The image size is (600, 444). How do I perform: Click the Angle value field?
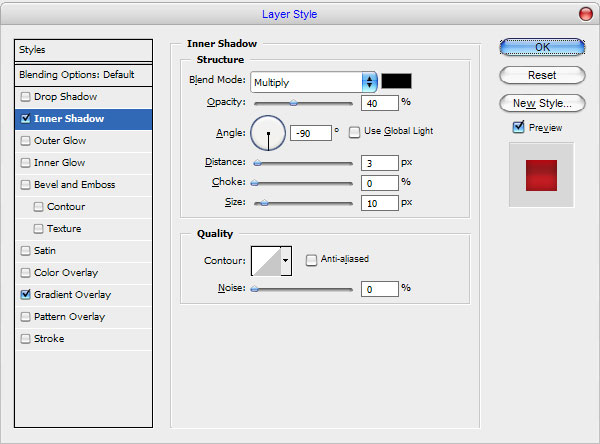coord(311,133)
